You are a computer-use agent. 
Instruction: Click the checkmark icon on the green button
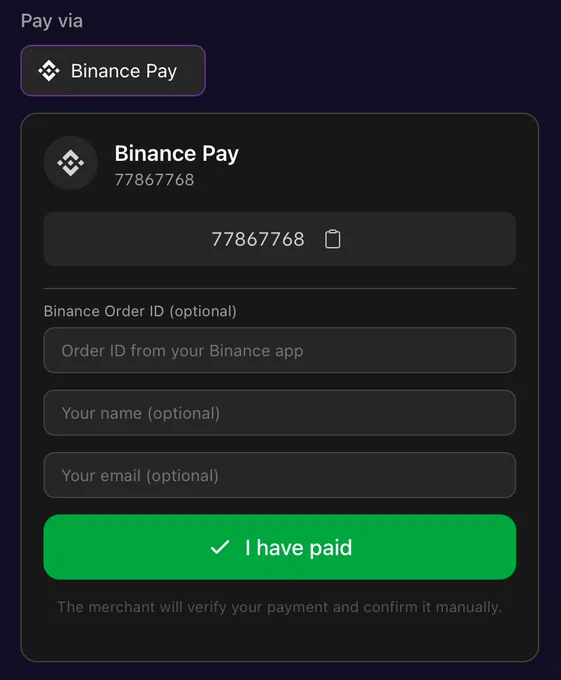coord(220,547)
